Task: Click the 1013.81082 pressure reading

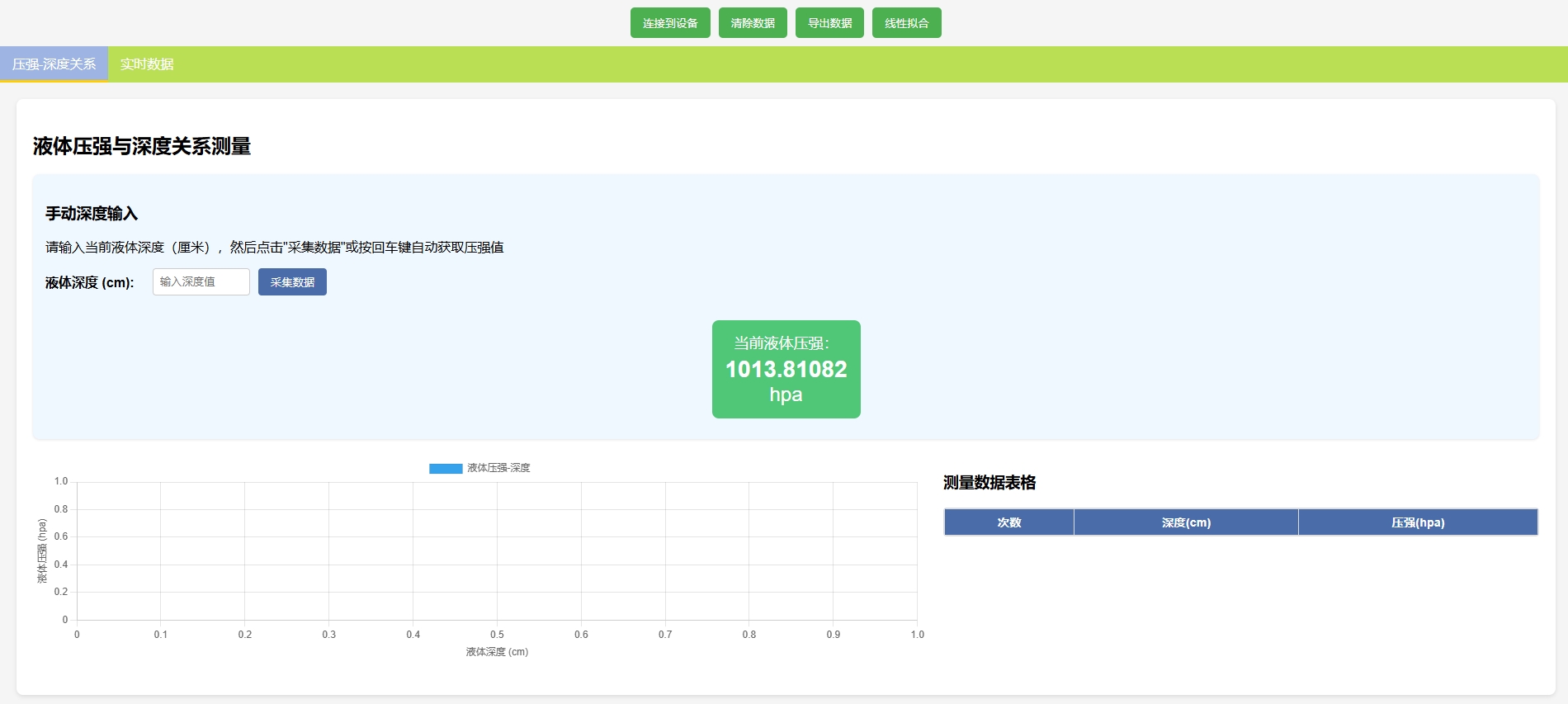Action: point(786,369)
